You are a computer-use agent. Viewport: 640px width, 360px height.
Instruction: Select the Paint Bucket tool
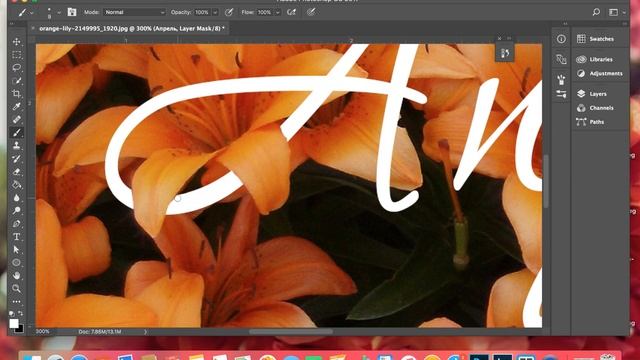[x=16, y=185]
